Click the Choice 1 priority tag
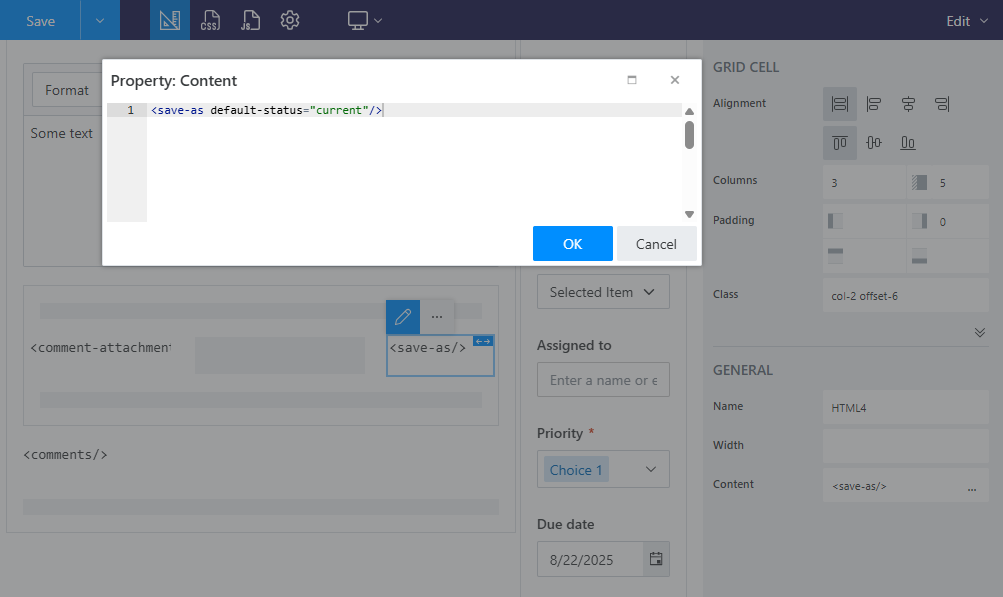The image size is (1003, 597). (576, 470)
